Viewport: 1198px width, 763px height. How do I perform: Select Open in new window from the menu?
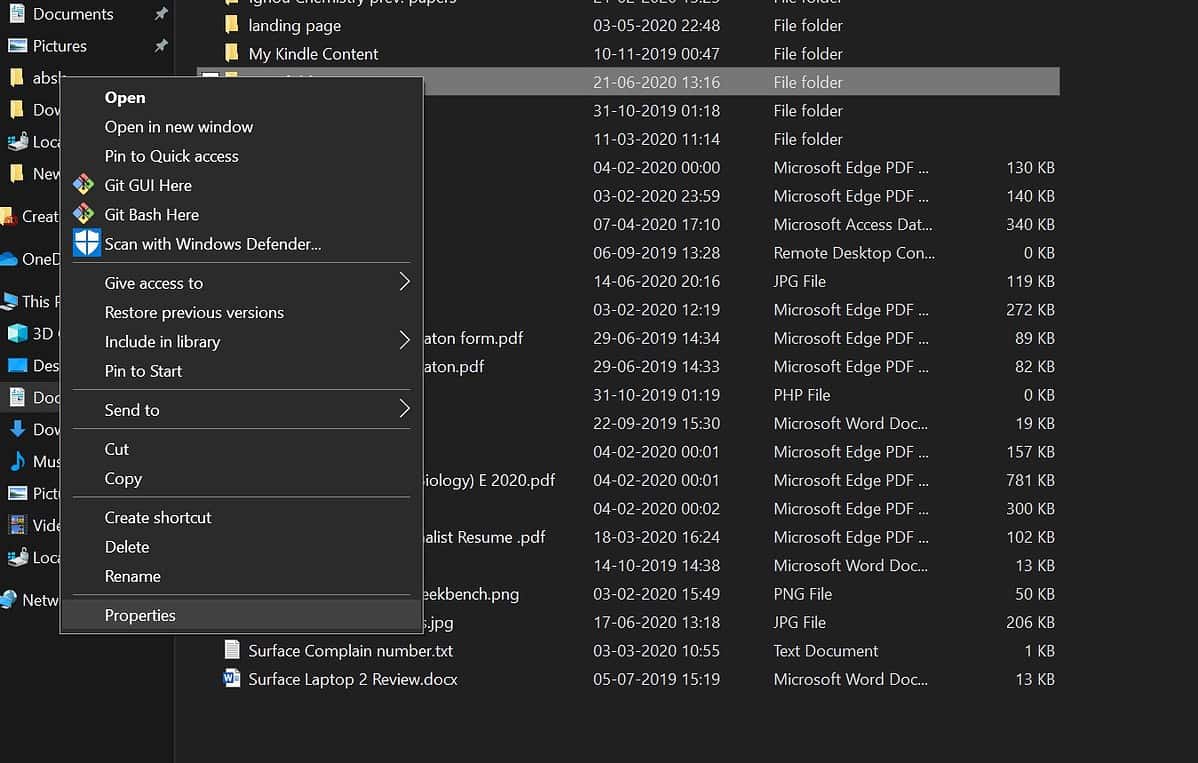tap(178, 127)
